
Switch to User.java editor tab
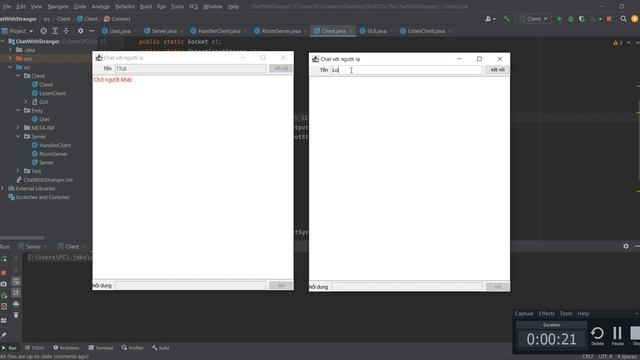pyautogui.click(x=116, y=31)
